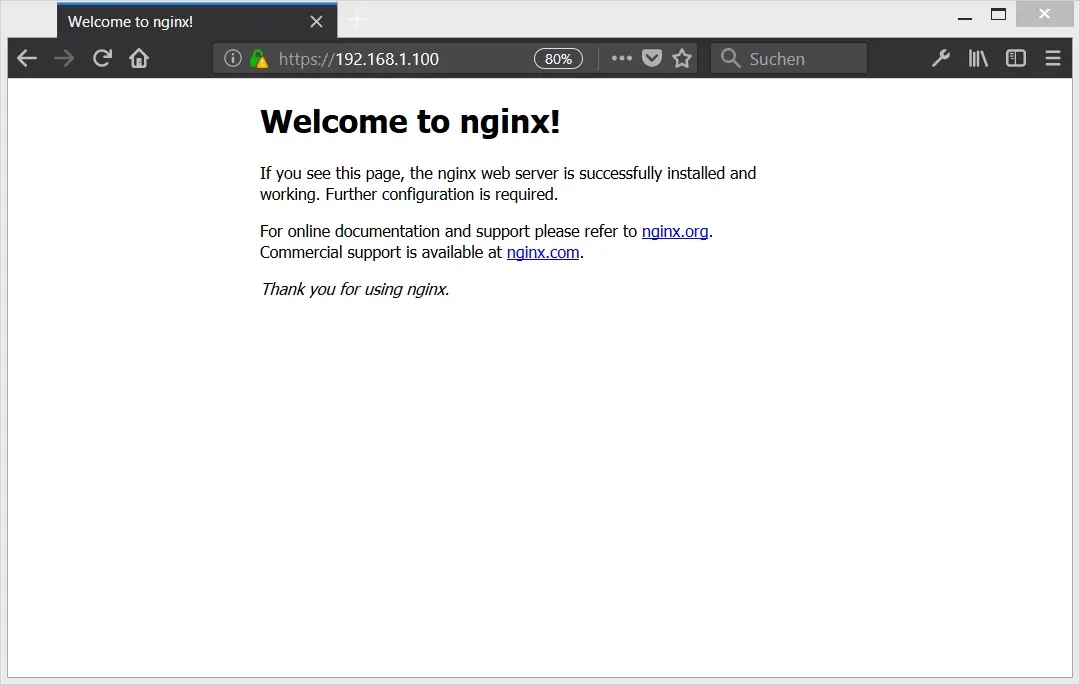This screenshot has width=1080, height=685.
Task: Bookmark this page with the star
Action: (682, 59)
